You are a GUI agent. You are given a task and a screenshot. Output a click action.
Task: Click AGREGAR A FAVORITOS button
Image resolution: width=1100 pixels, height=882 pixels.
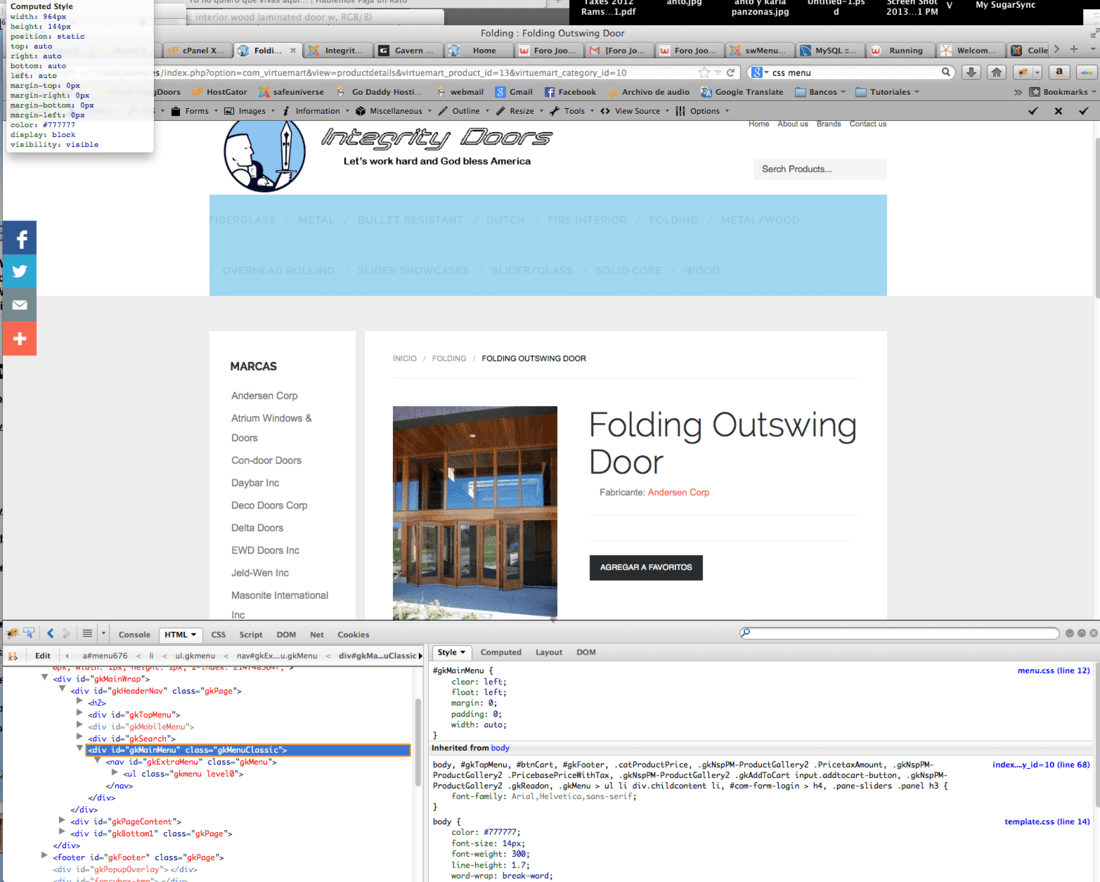[x=646, y=567]
